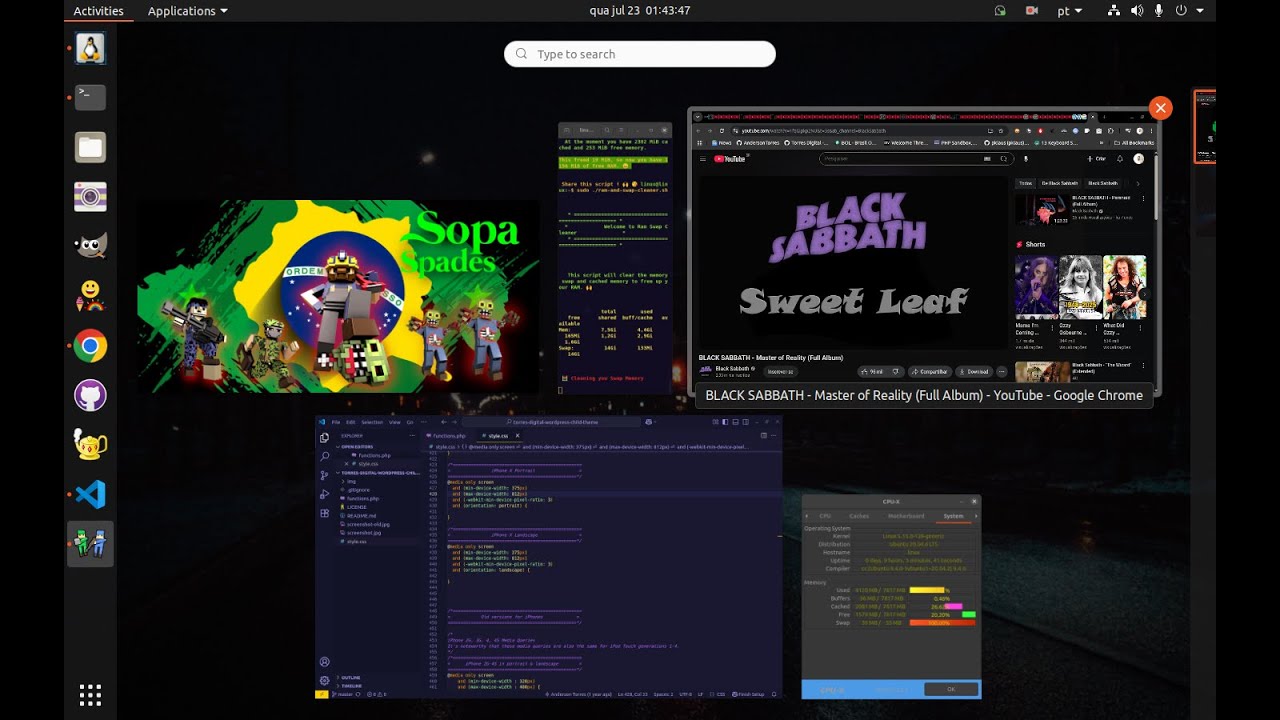Open Search view in VS Code activity bar

[324, 456]
